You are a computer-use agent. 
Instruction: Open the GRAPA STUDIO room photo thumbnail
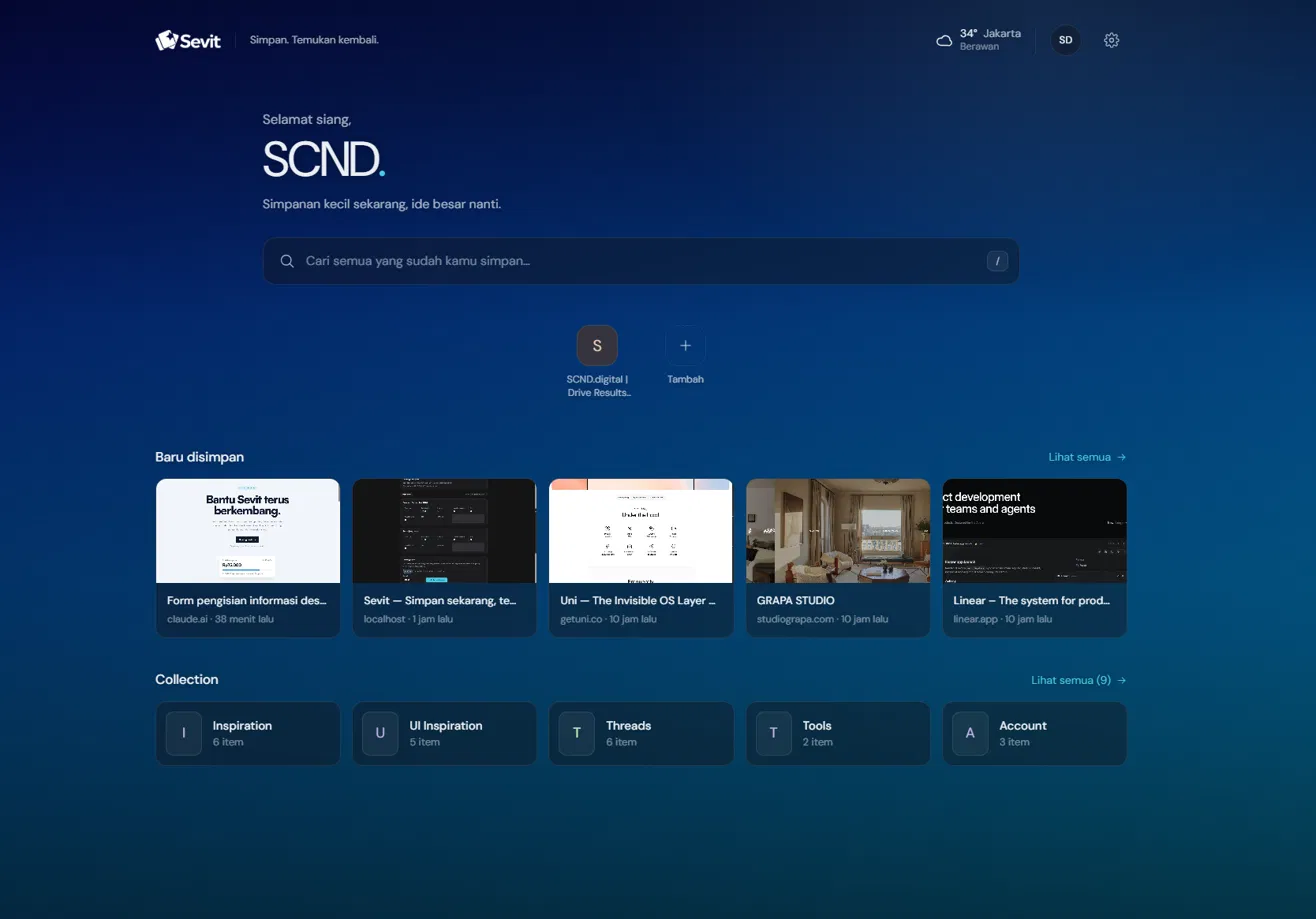[x=838, y=531]
